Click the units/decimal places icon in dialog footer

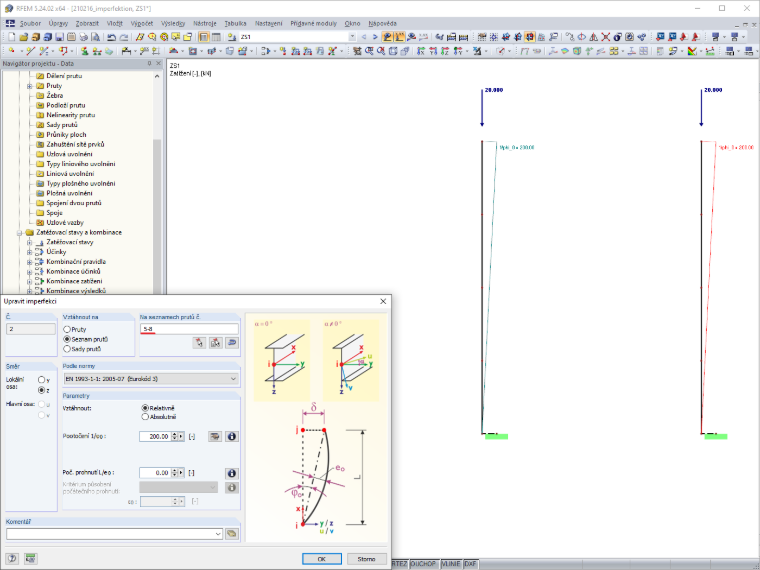31,558
